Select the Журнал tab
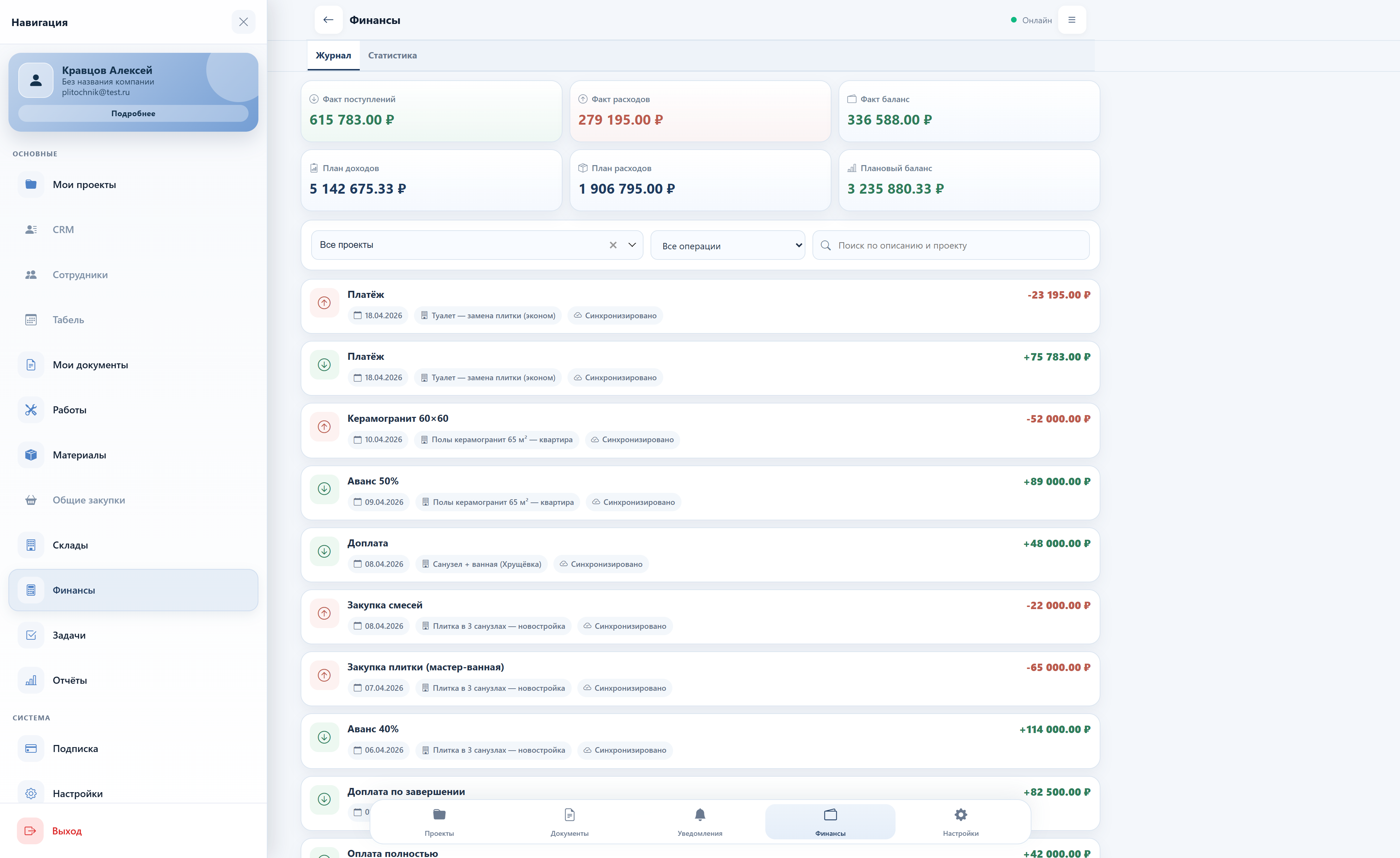Image resolution: width=1400 pixels, height=858 pixels. tap(333, 56)
